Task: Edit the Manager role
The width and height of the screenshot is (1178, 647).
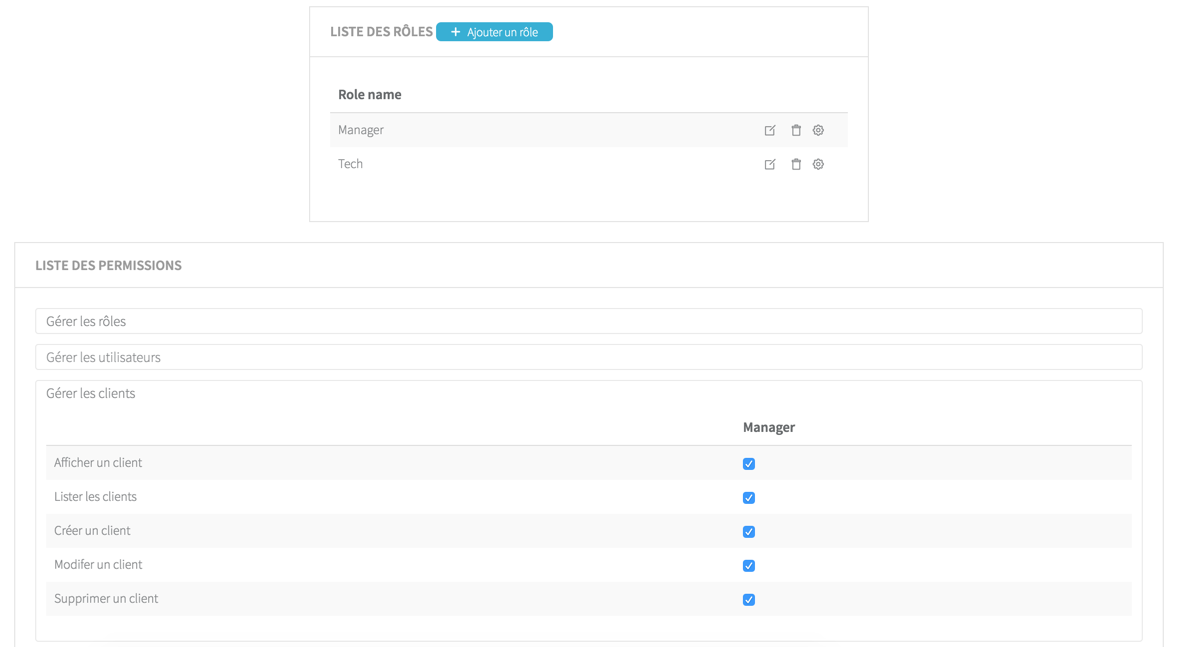Action: pos(770,131)
